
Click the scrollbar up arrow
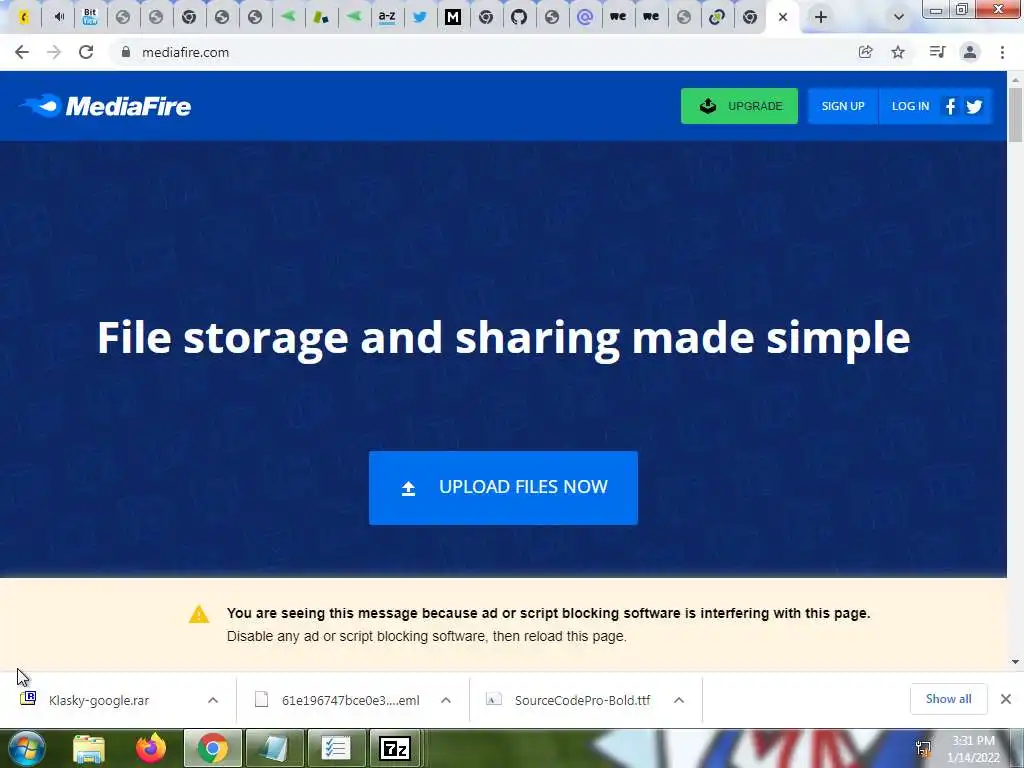[x=1015, y=79]
